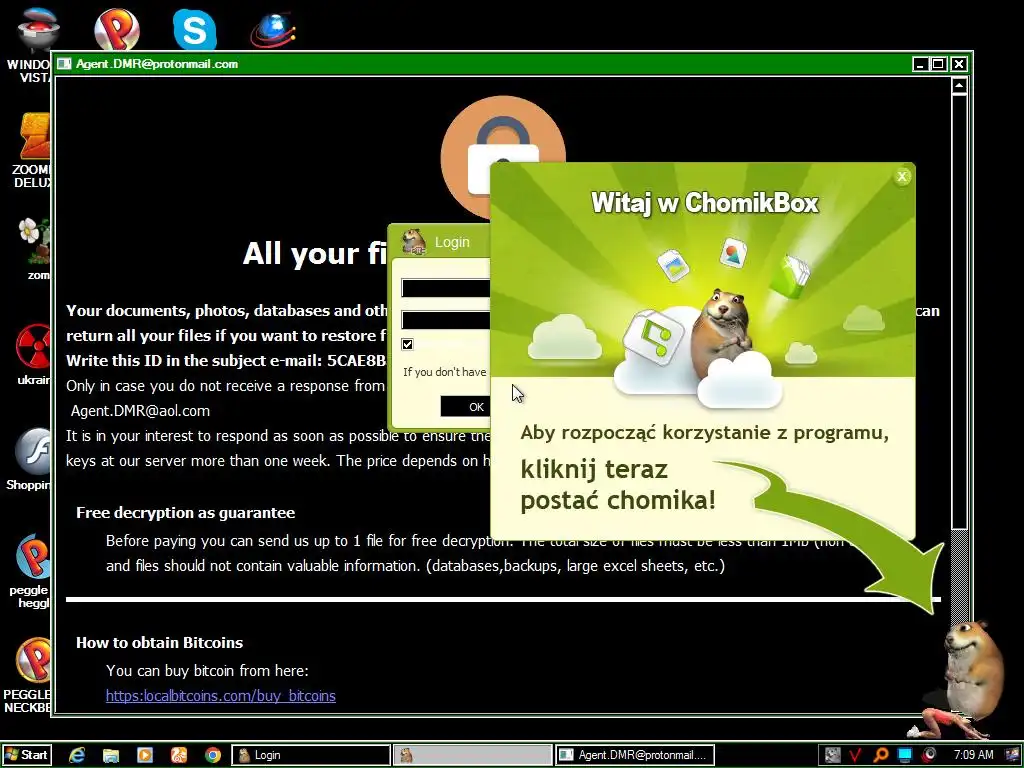Click the first gray tray icon
1024x768 pixels.
[x=832, y=756]
